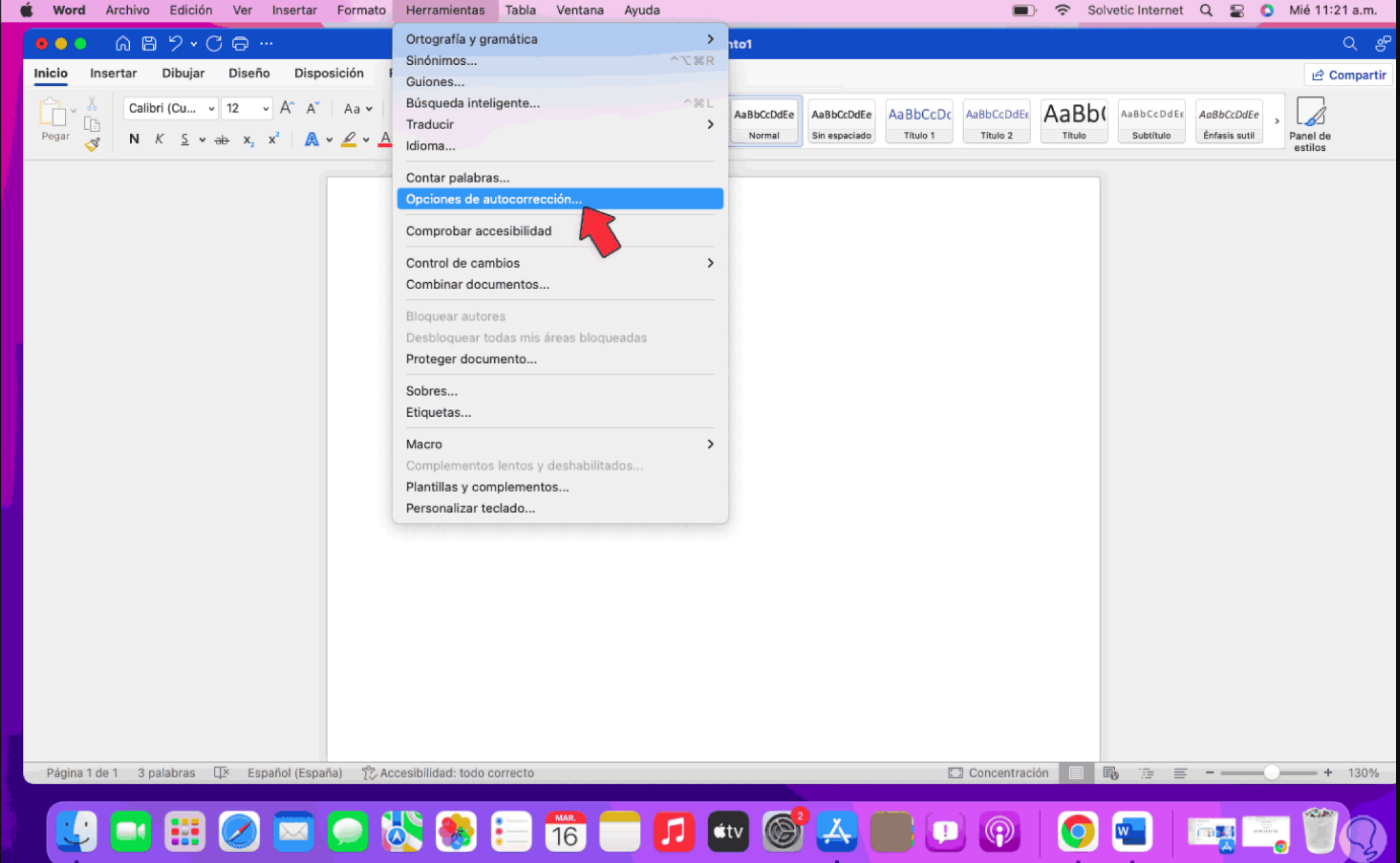This screenshot has height=863, width=1400.
Task: Toggle bold with the N button
Action: tap(133, 139)
